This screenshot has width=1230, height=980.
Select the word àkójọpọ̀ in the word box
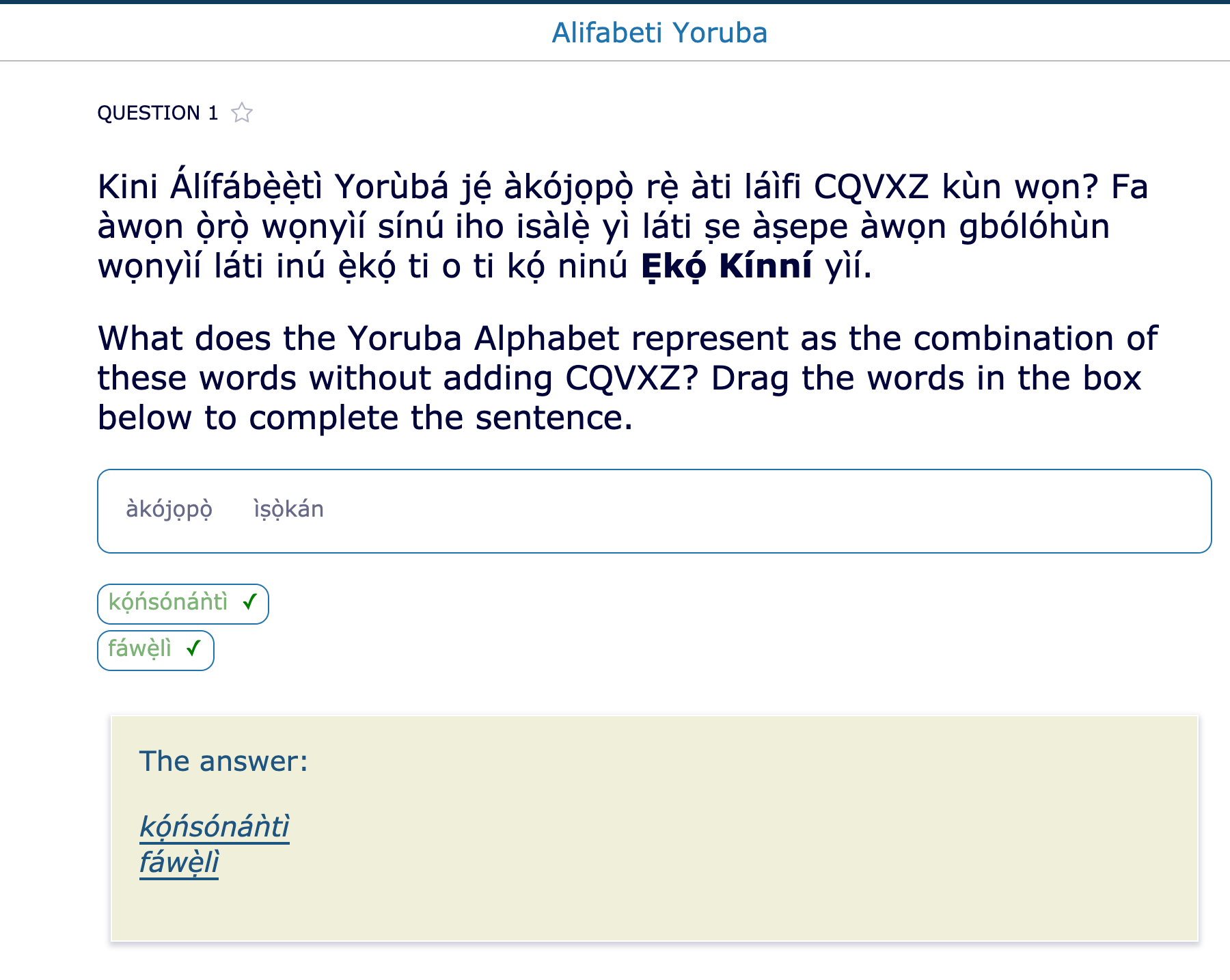coord(169,510)
